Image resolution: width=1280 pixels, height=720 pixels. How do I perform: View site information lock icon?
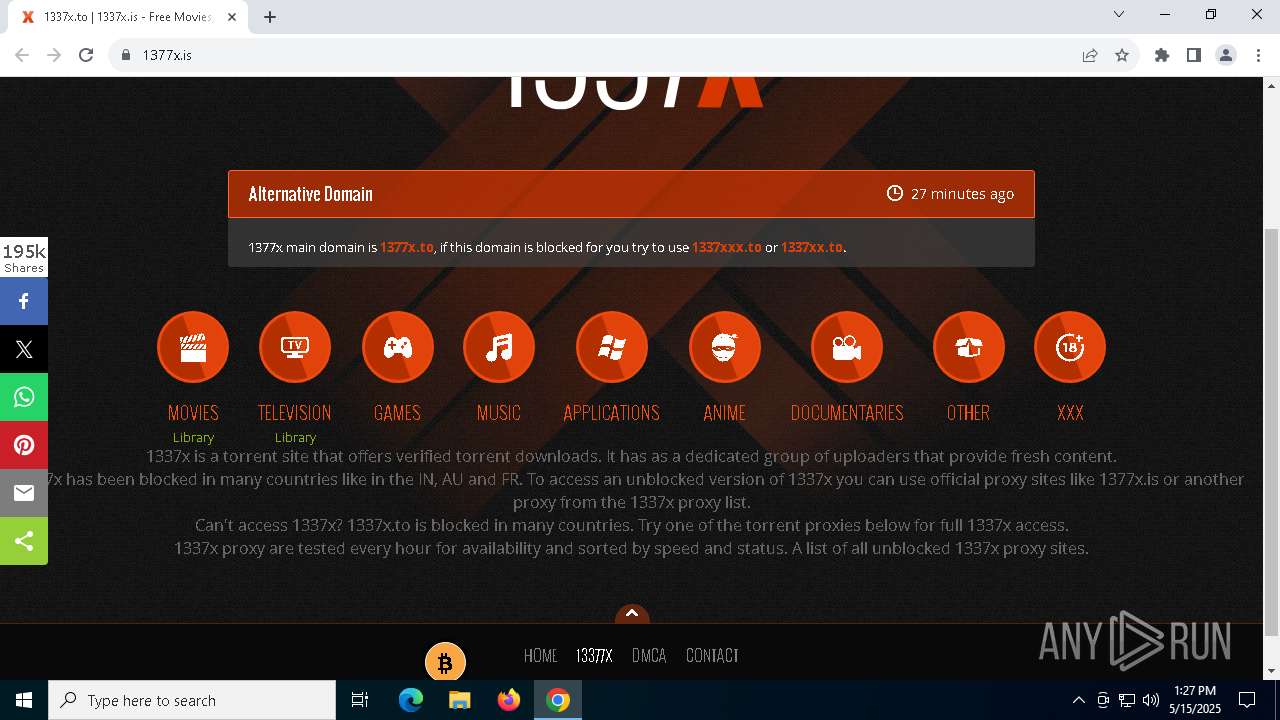point(126,55)
